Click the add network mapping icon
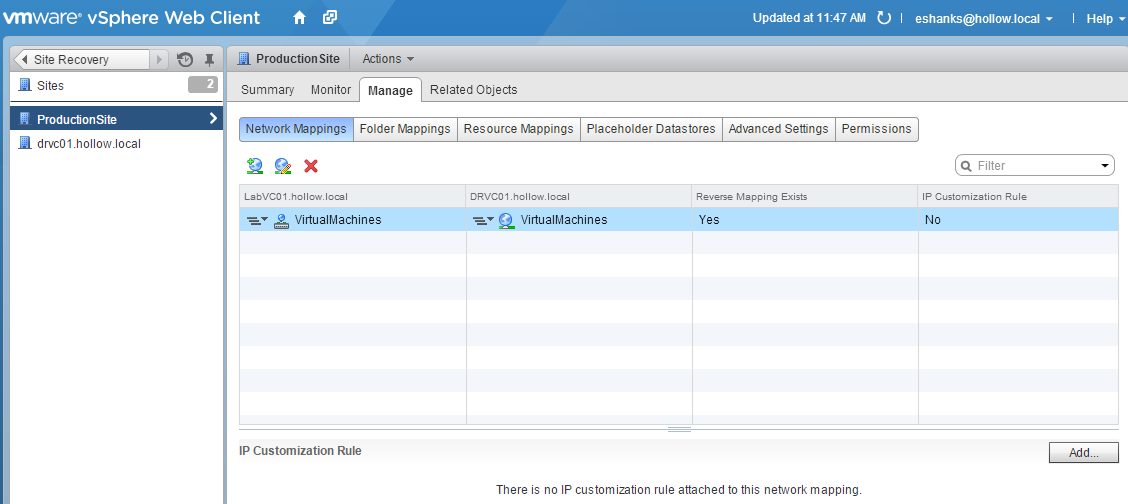The height and width of the screenshot is (504, 1128). click(x=255, y=166)
